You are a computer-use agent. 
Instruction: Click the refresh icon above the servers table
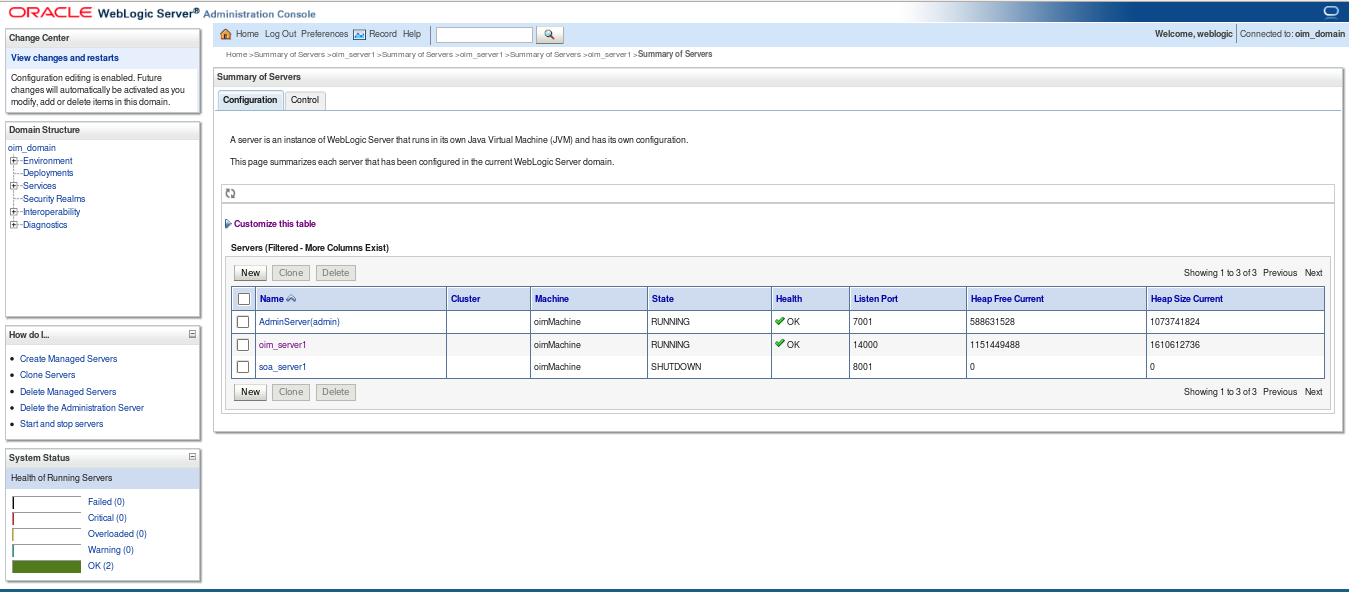[229, 192]
